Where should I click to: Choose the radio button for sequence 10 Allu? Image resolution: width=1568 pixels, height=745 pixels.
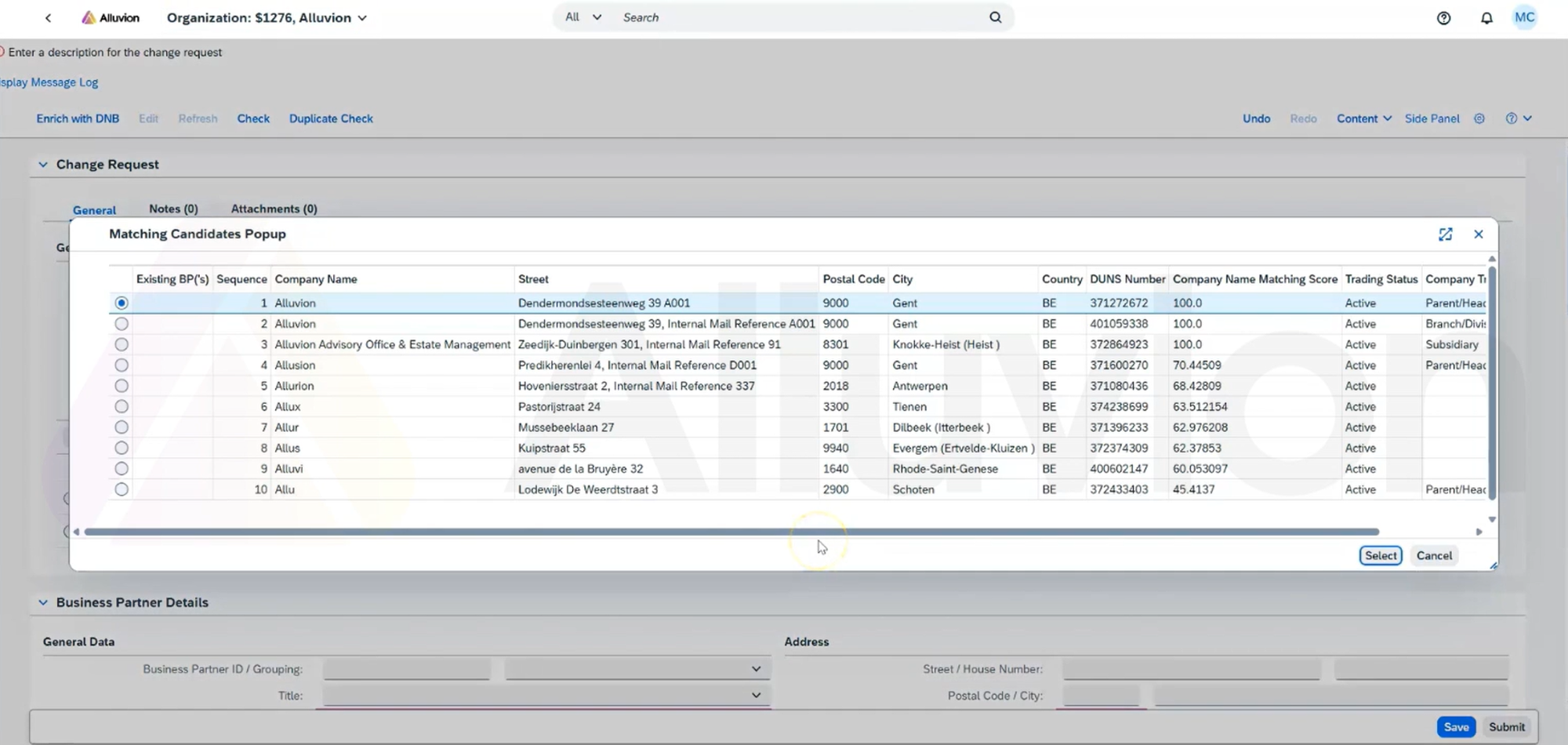pyautogui.click(x=122, y=489)
